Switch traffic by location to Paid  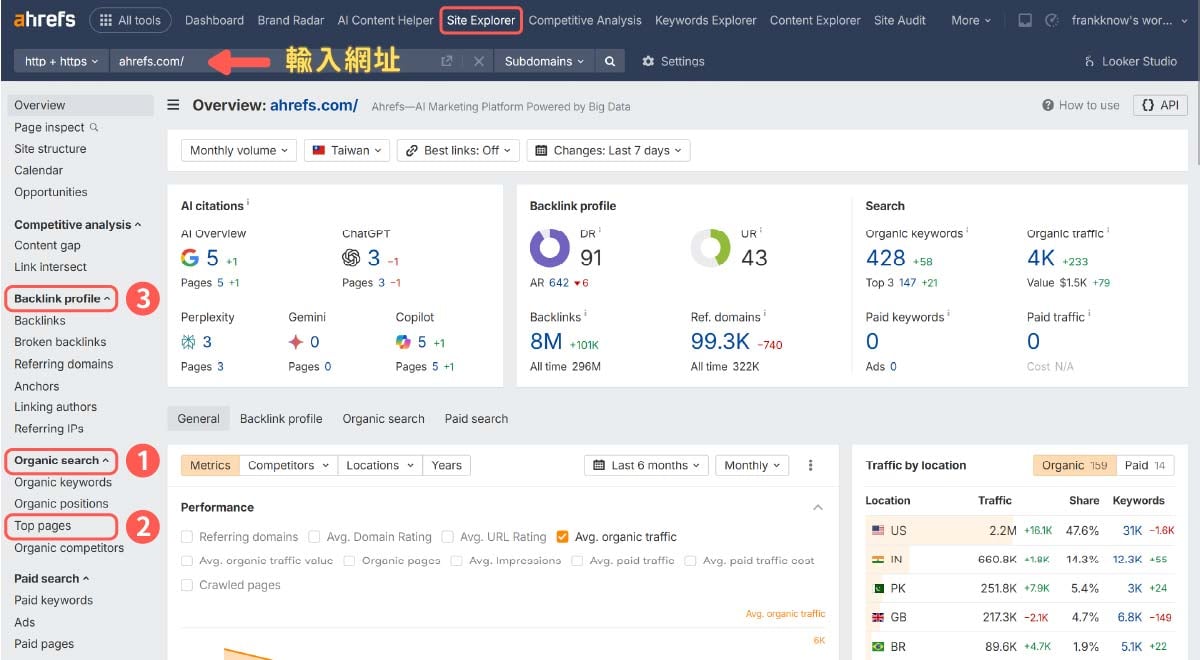pos(1145,465)
